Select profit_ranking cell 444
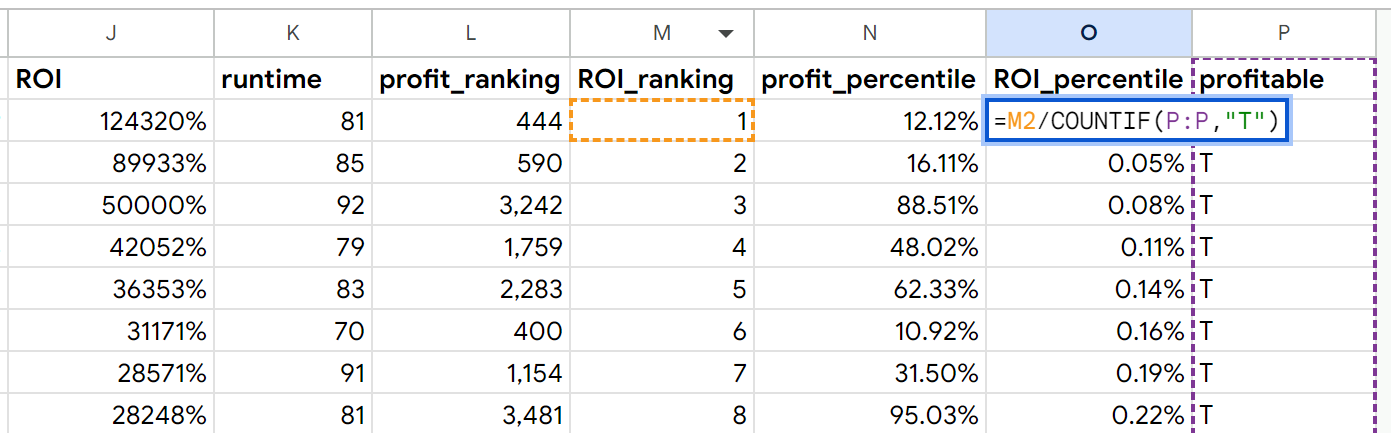This screenshot has width=1391, height=433. click(470, 122)
